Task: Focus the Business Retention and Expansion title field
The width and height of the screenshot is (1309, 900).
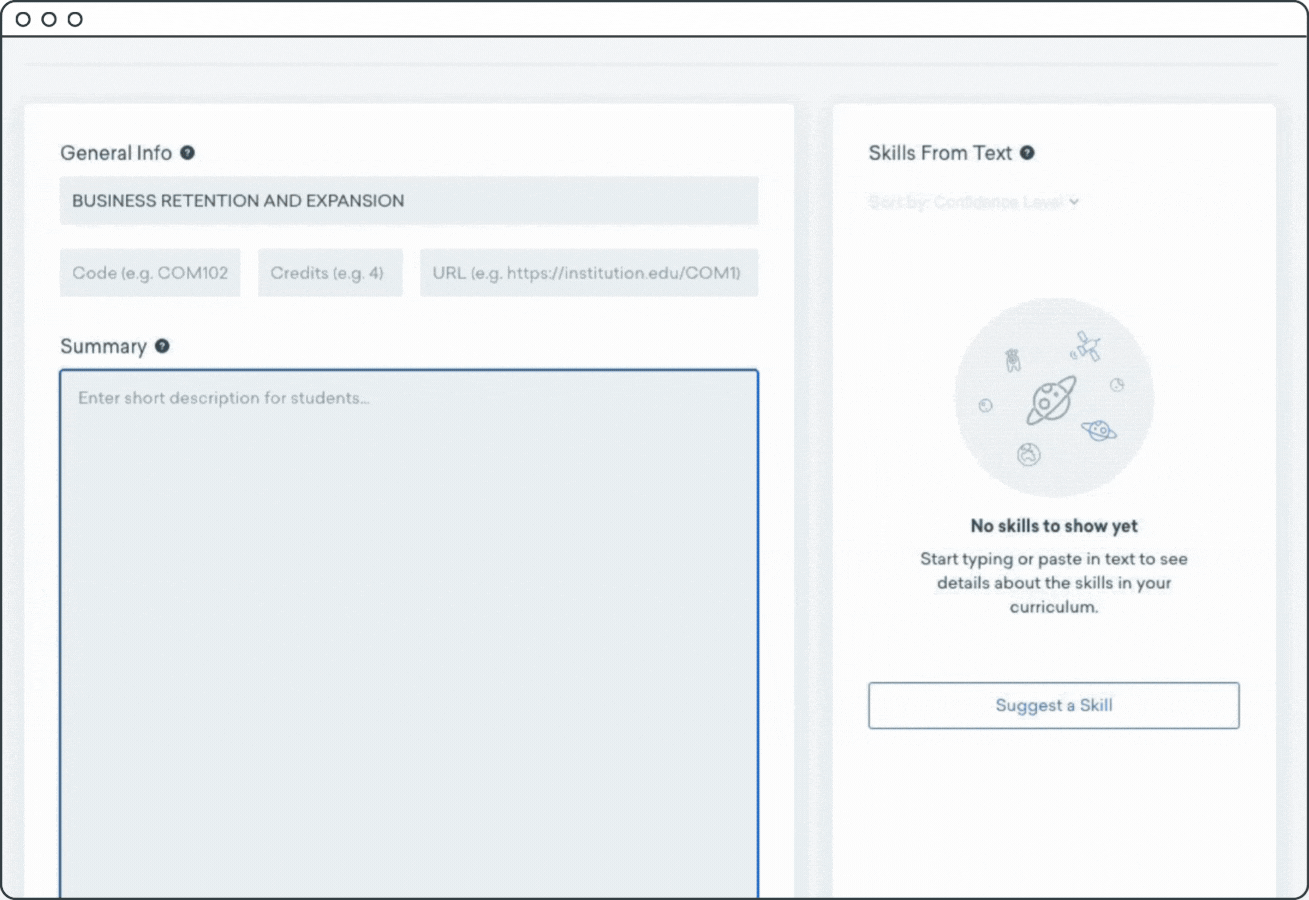Action: [x=408, y=201]
